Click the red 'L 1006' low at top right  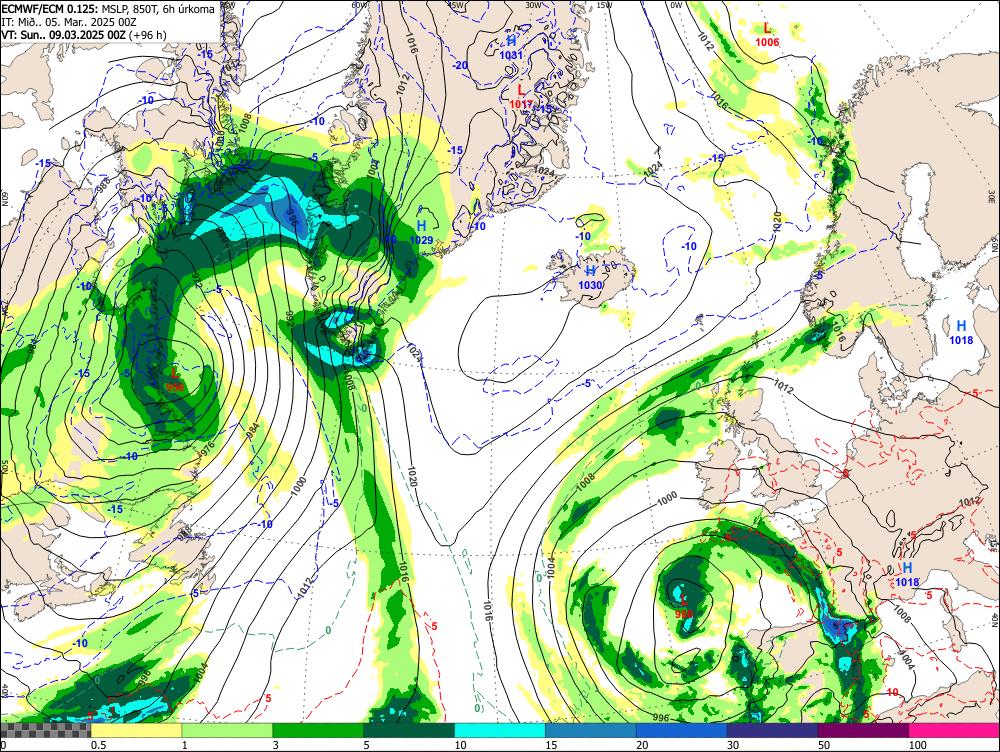[x=767, y=35]
